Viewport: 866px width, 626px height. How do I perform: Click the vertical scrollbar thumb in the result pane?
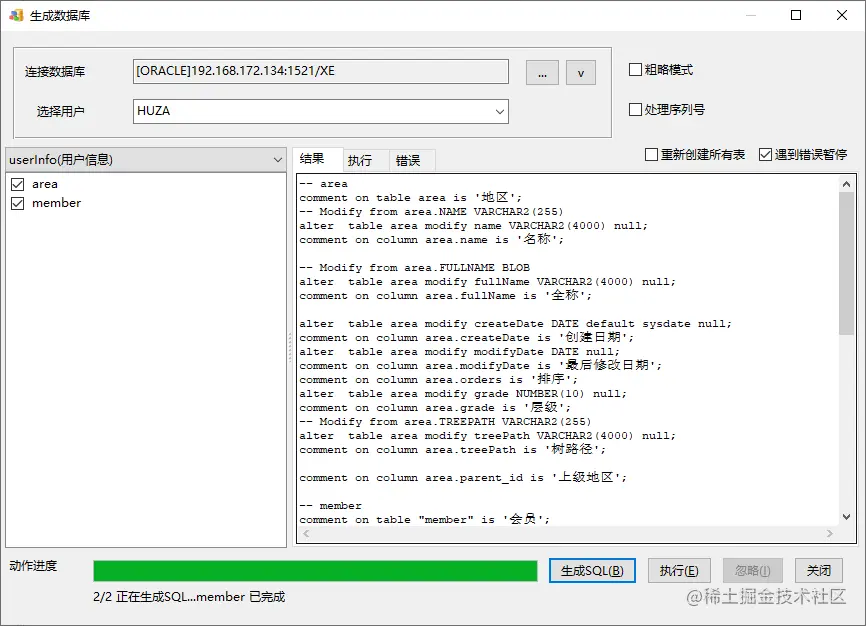[x=846, y=264]
